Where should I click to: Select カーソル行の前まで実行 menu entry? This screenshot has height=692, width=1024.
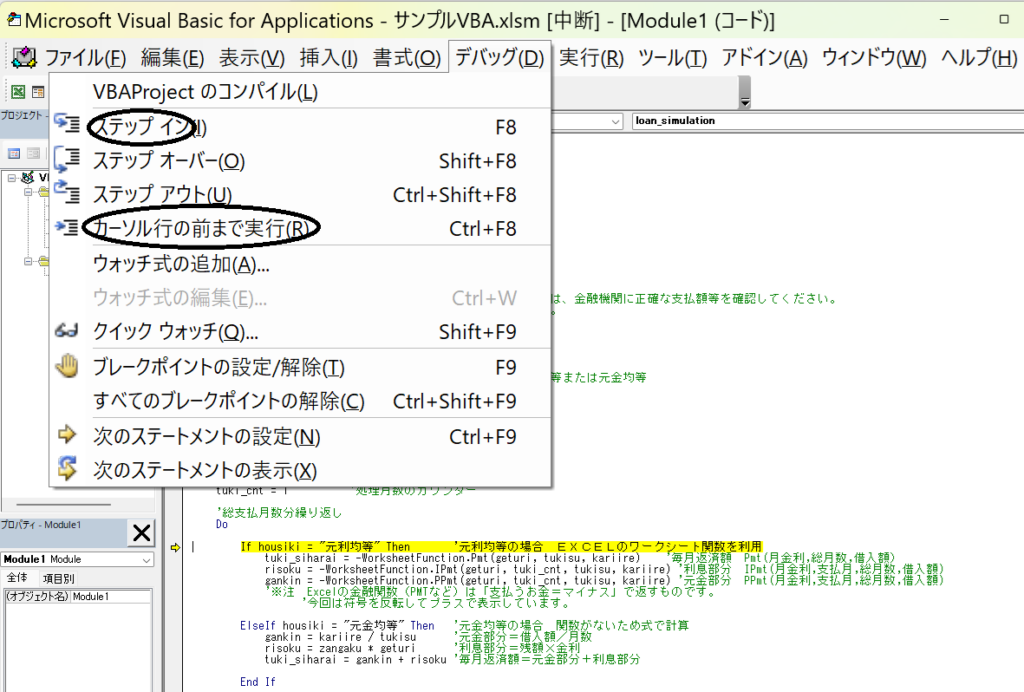coord(201,229)
